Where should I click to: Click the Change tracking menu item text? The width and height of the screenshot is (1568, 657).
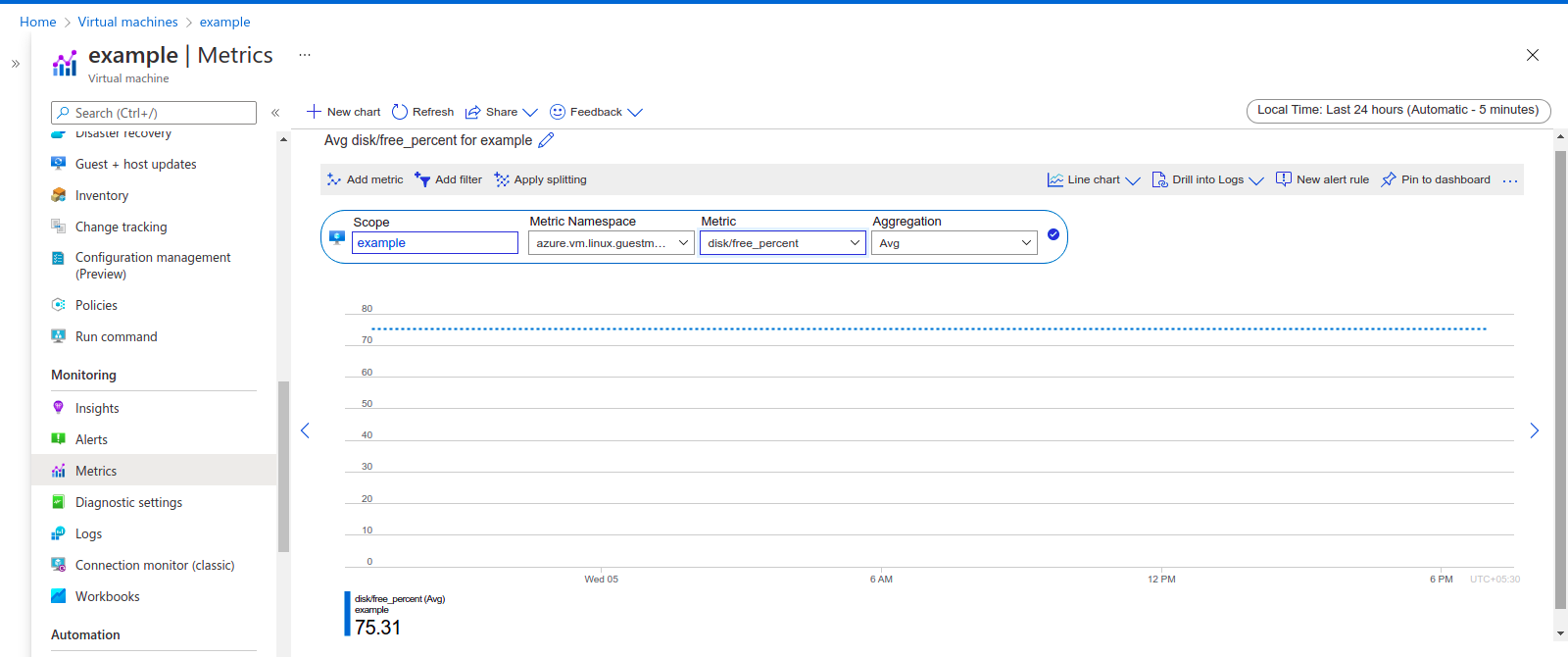(x=122, y=227)
